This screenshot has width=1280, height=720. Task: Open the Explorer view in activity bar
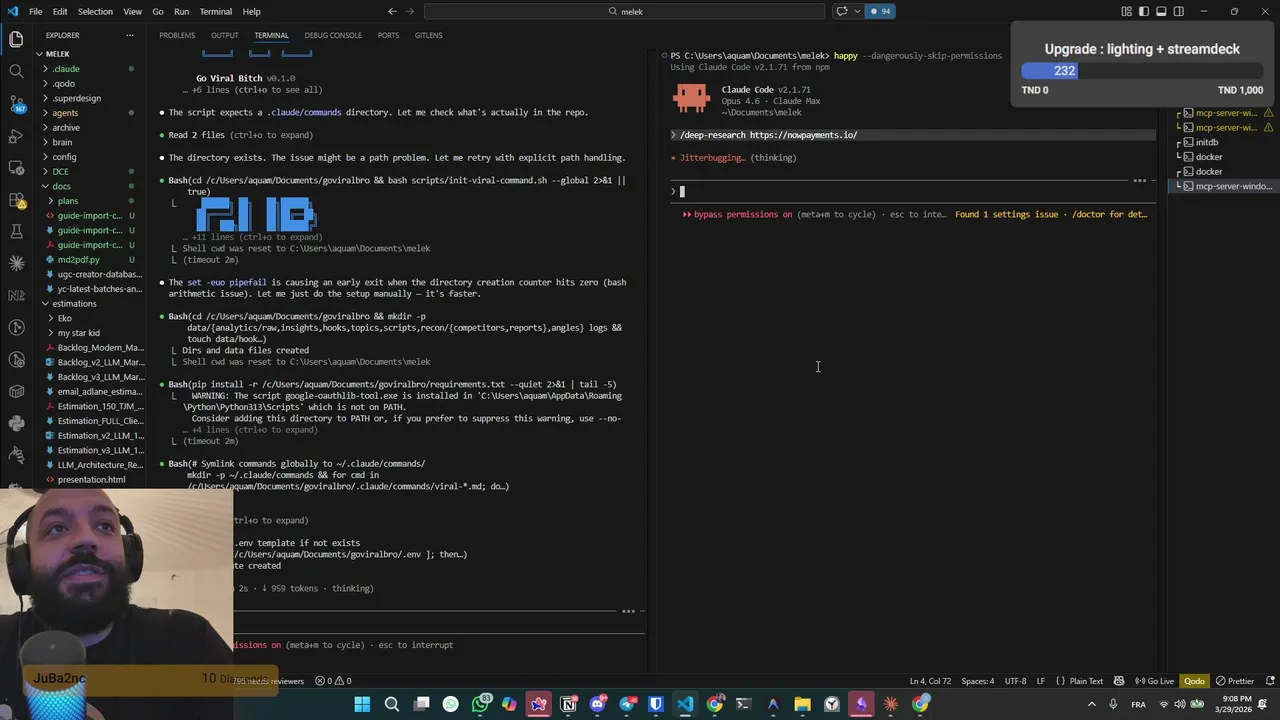pos(16,40)
